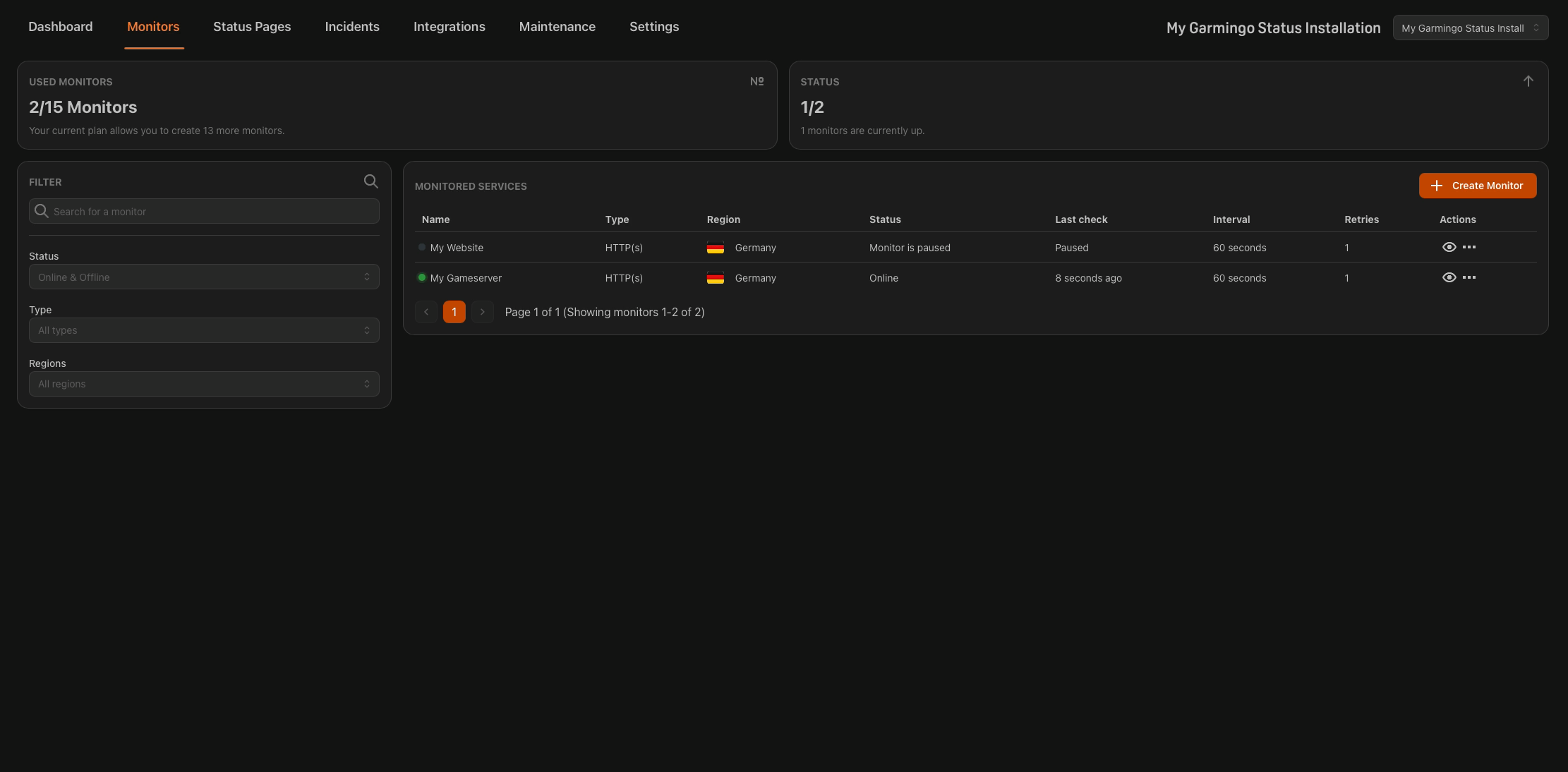Click the Region column header
This screenshot has height=772, width=1568.
click(723, 219)
